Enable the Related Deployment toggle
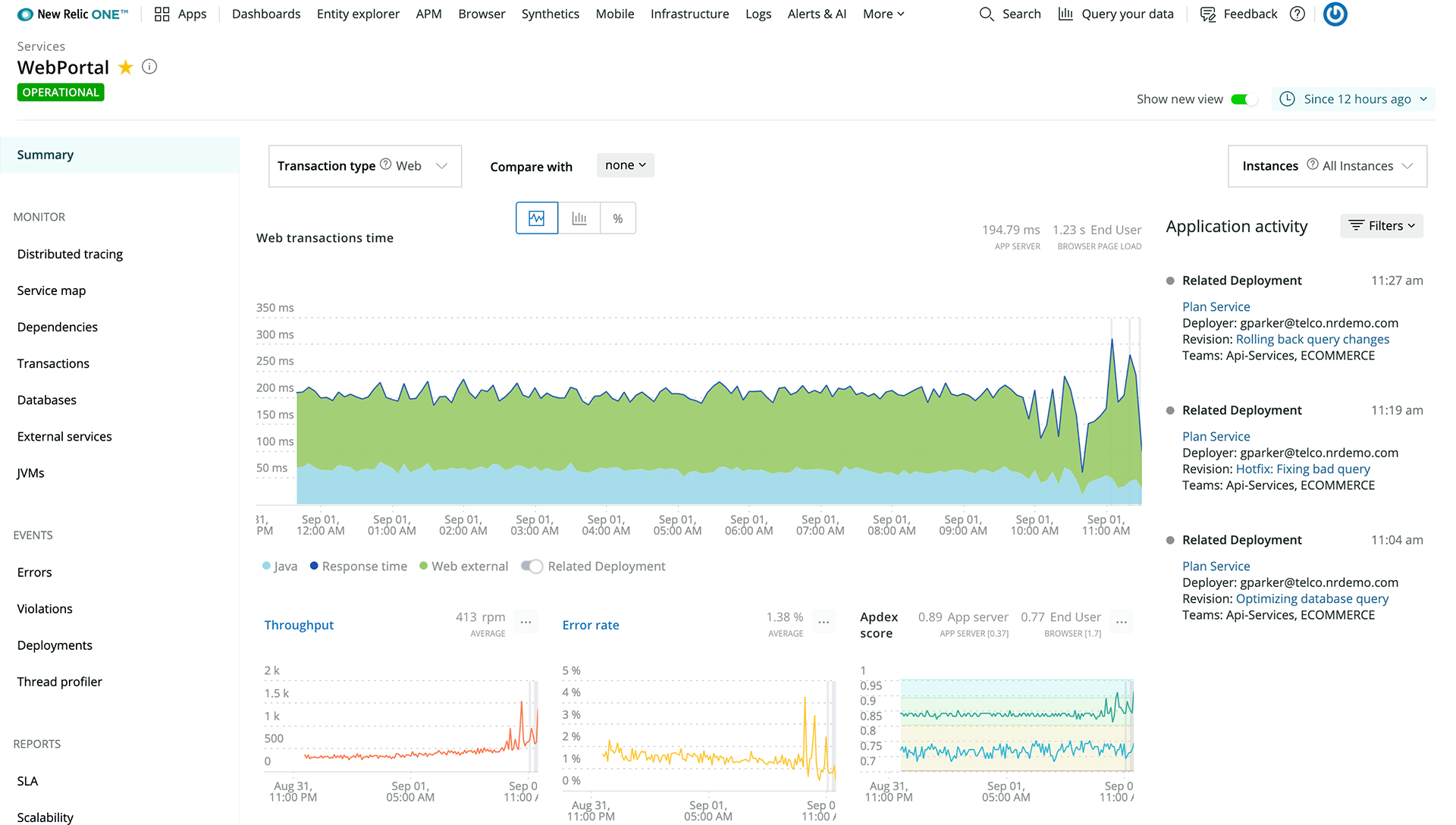 [532, 566]
